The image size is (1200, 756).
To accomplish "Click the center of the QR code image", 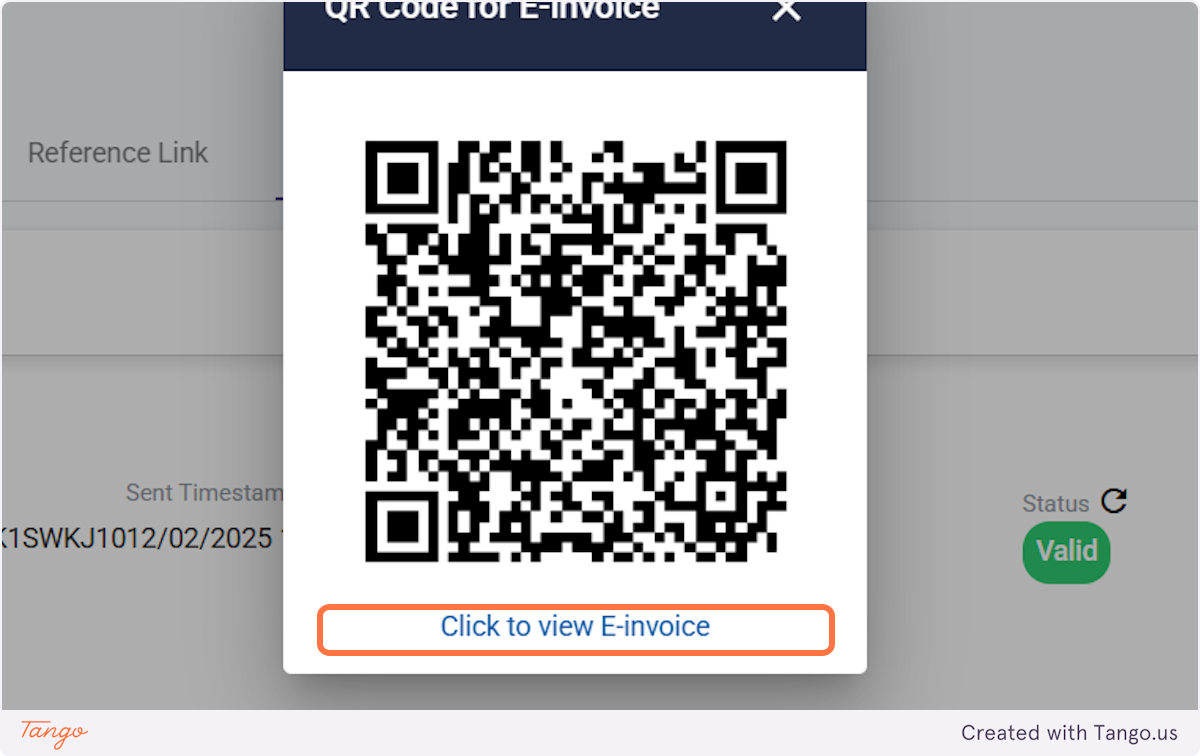I will point(575,351).
